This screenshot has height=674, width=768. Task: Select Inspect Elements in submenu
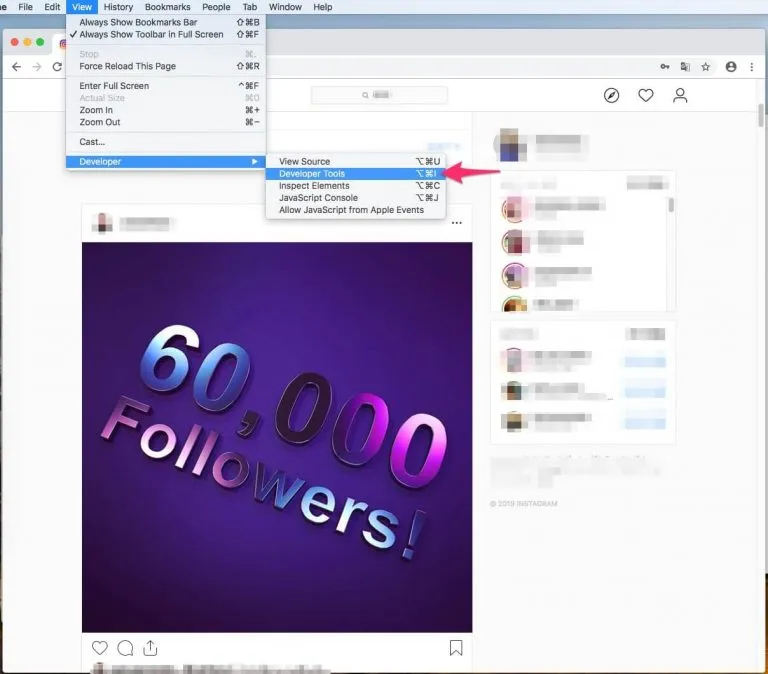356,186
